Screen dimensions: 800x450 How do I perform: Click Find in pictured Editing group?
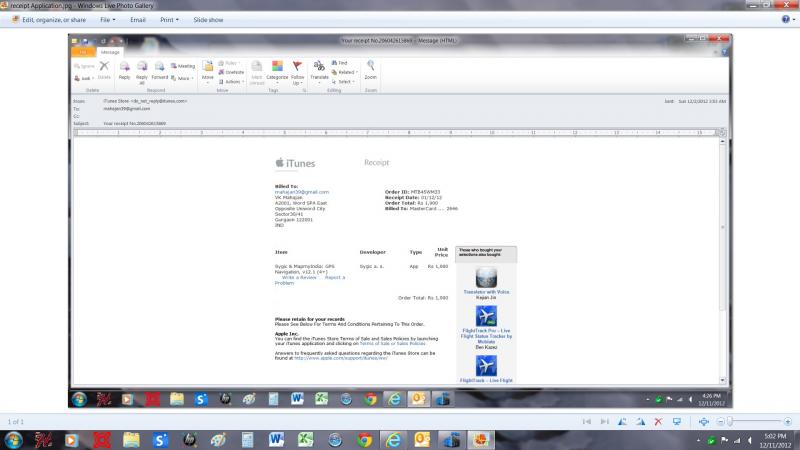(x=339, y=63)
